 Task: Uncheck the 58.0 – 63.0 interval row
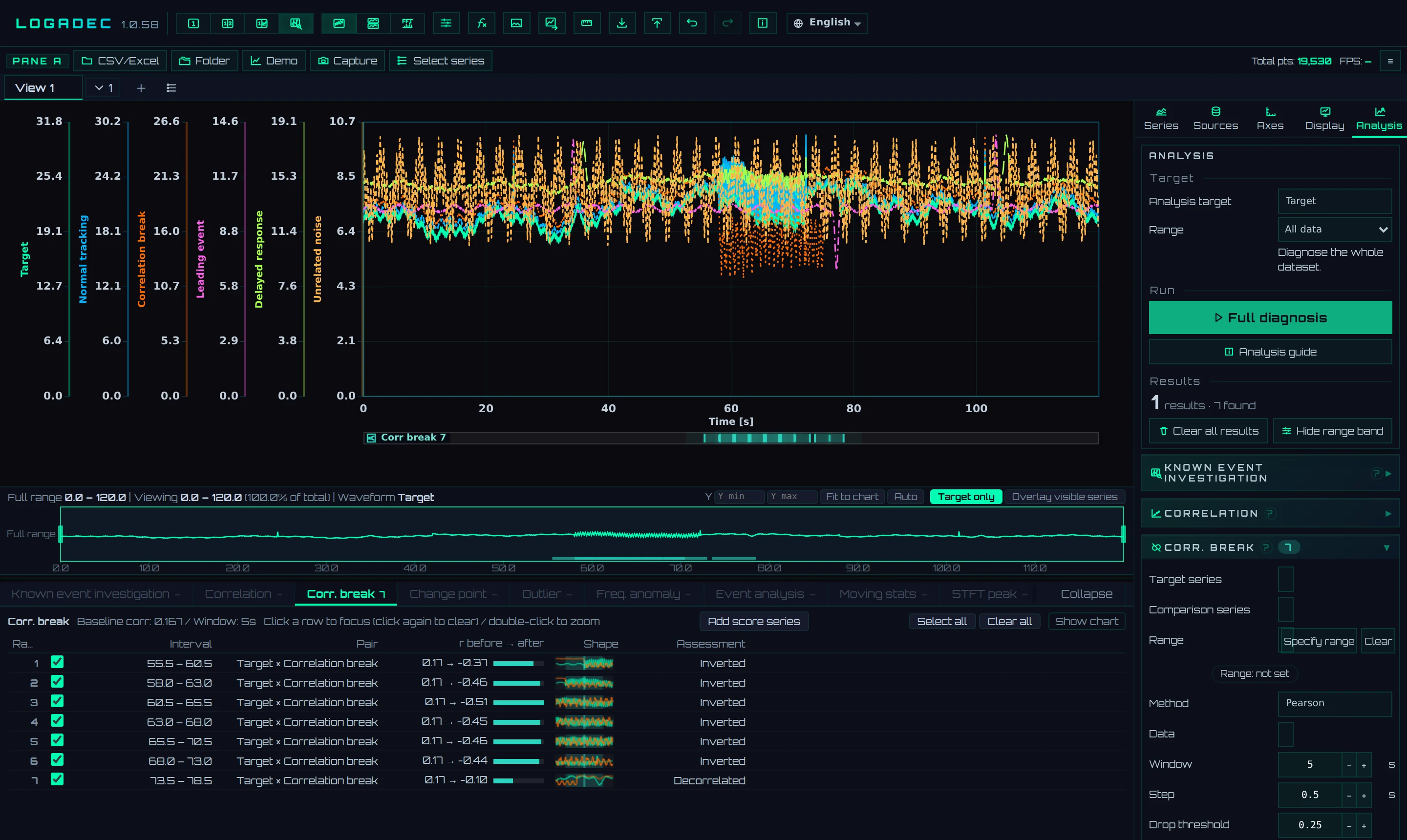pyautogui.click(x=57, y=681)
